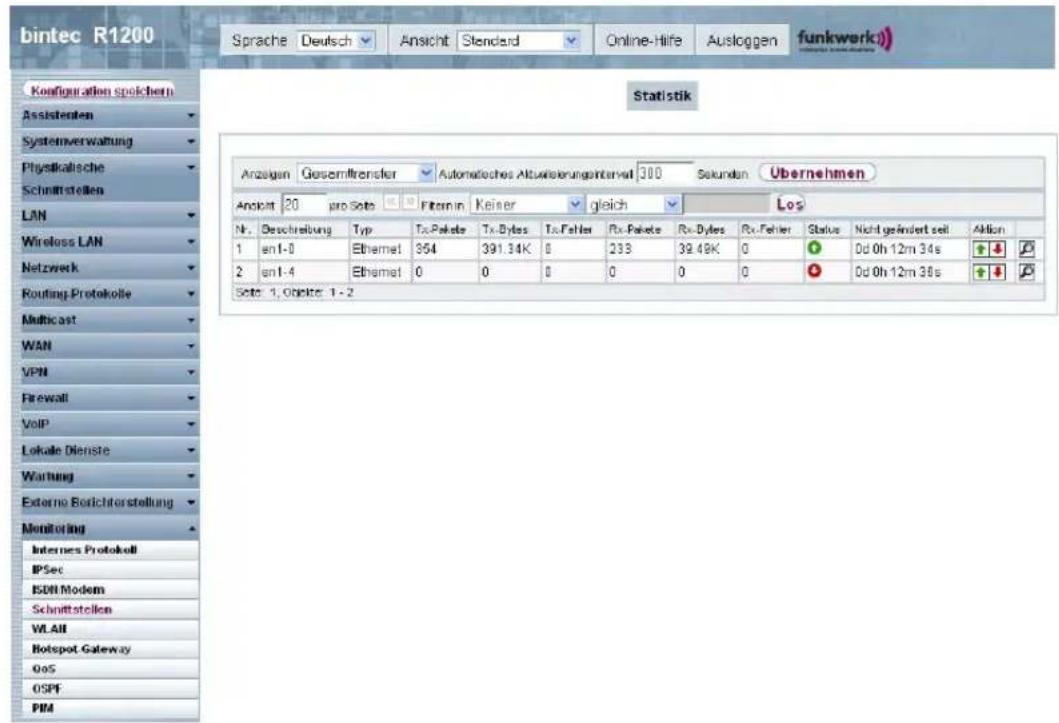Image resolution: width=1059 pixels, height=723 pixels.
Task: Click green up arrow for en1-0 row
Action: coord(980,250)
